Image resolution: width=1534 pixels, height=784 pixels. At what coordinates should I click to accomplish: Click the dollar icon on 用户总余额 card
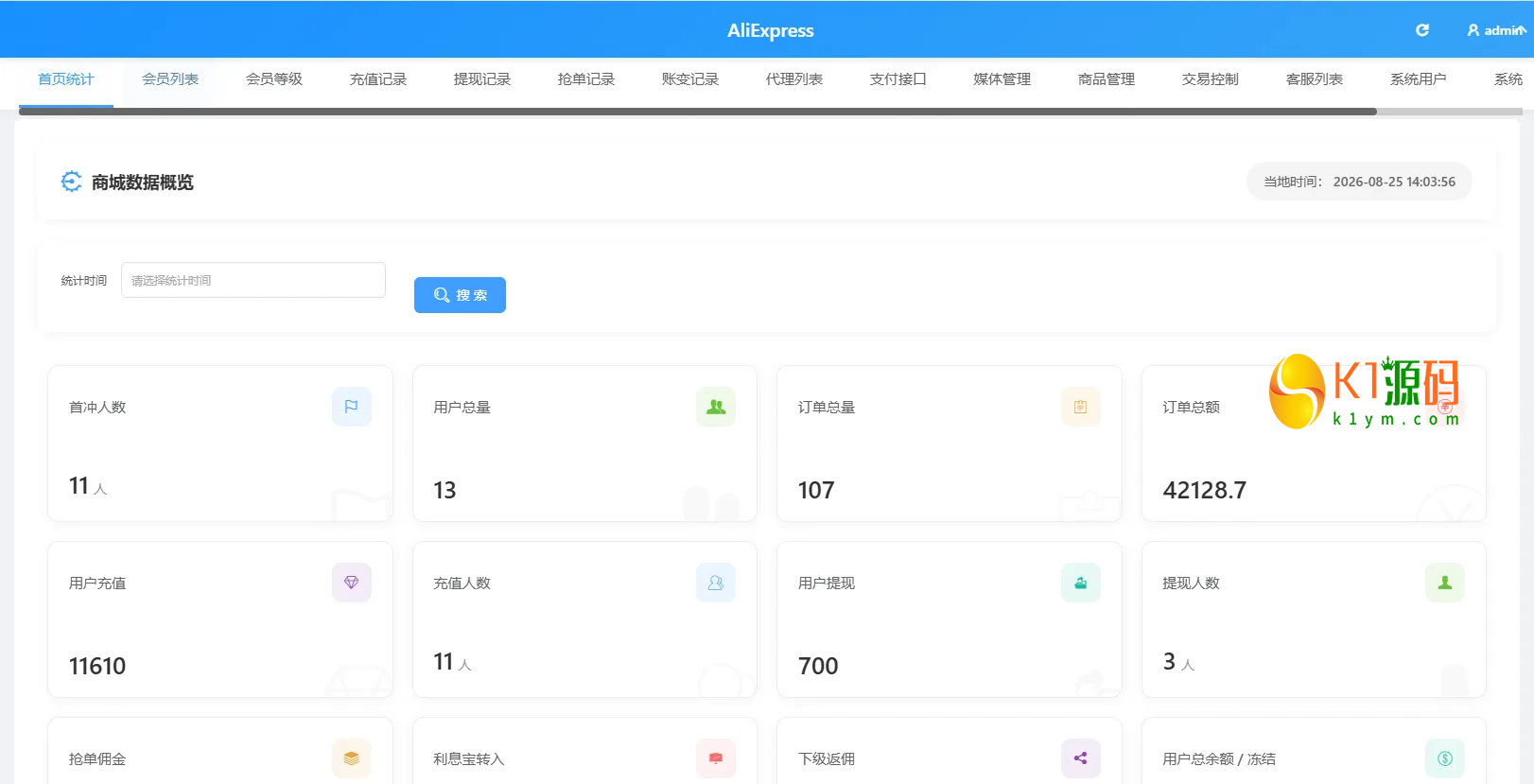(1445, 758)
